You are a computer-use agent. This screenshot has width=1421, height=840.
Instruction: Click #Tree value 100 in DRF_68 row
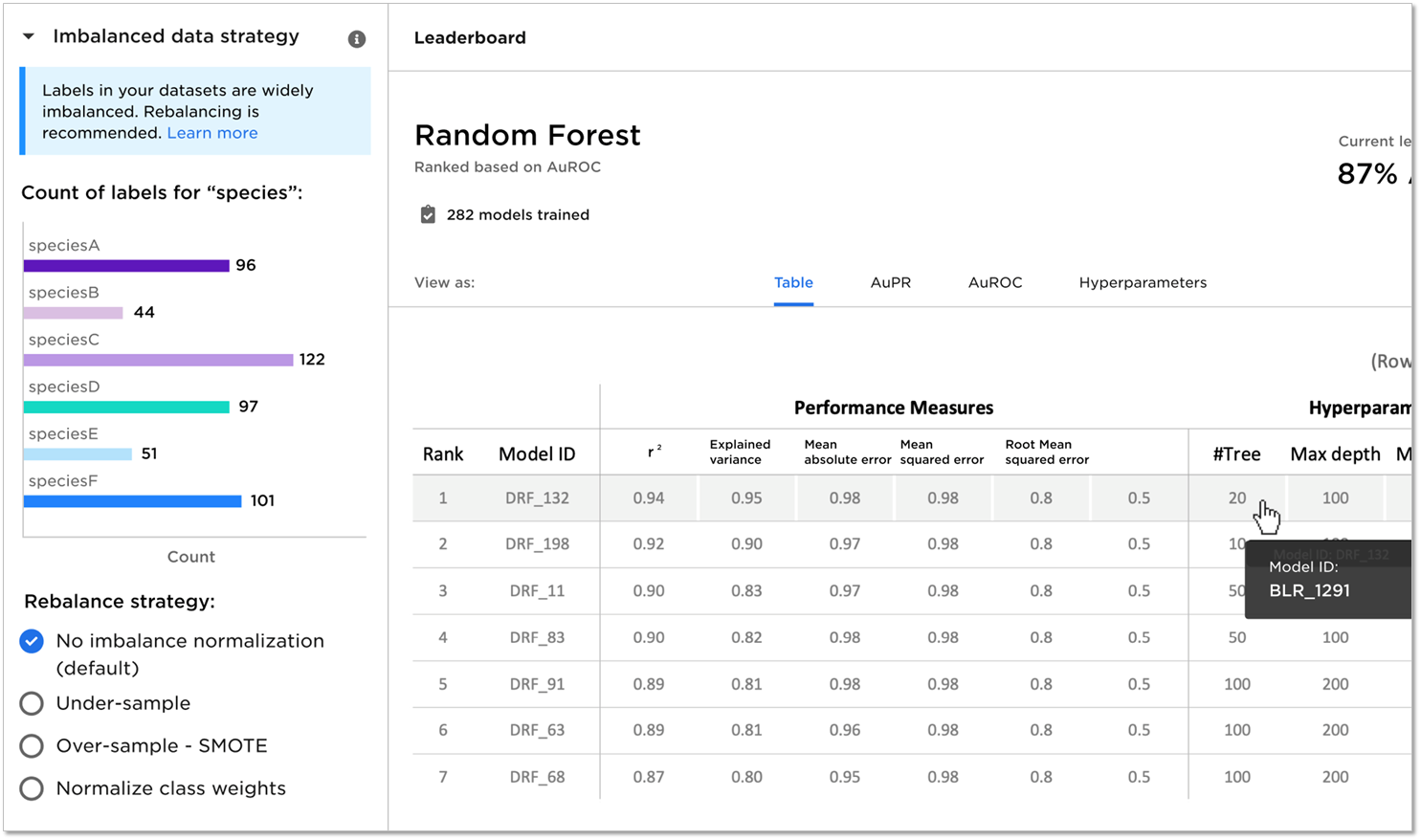[1237, 778]
